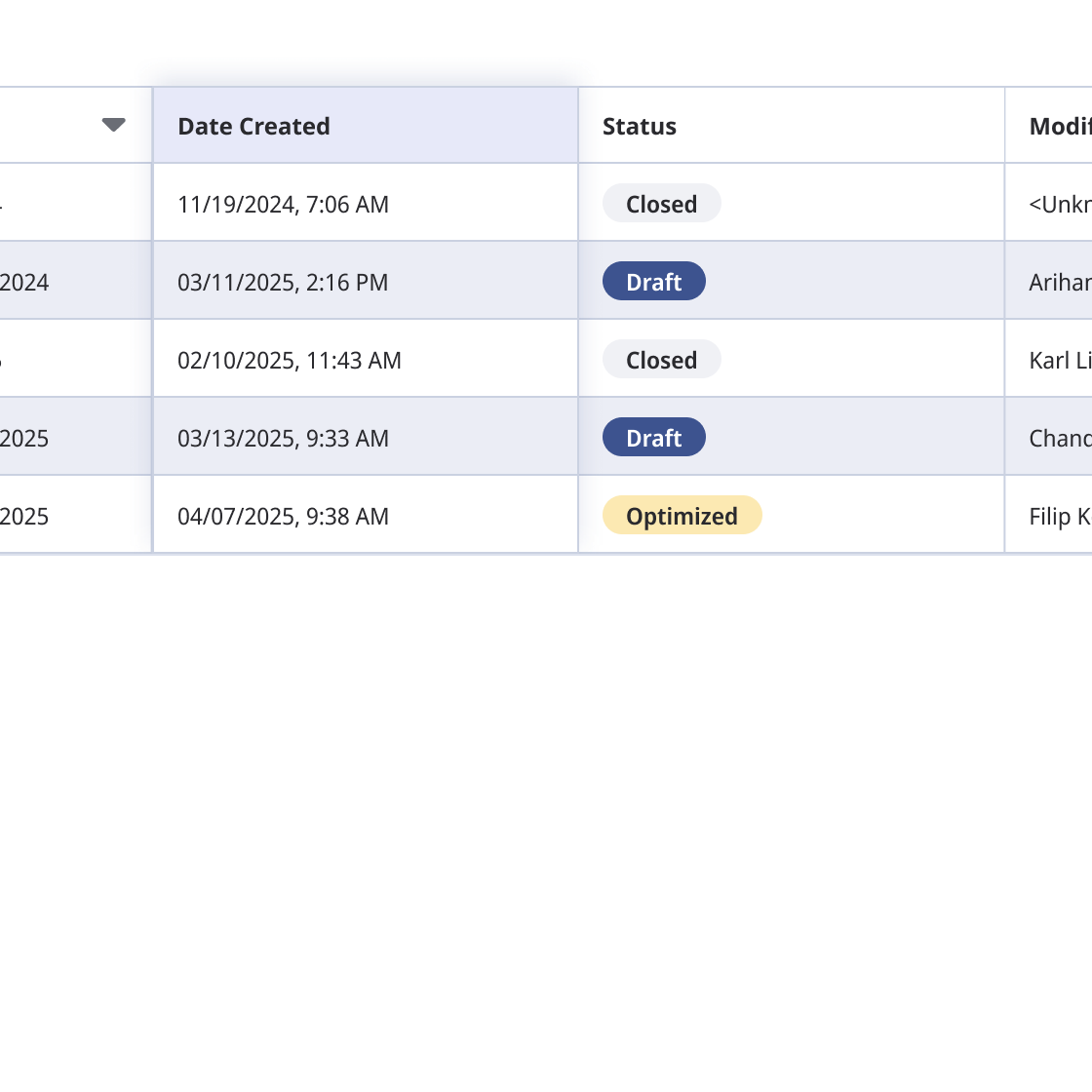1092x1092 pixels.
Task: Select the date 02/10/2025, 11:43 AM
Action: [289, 360]
